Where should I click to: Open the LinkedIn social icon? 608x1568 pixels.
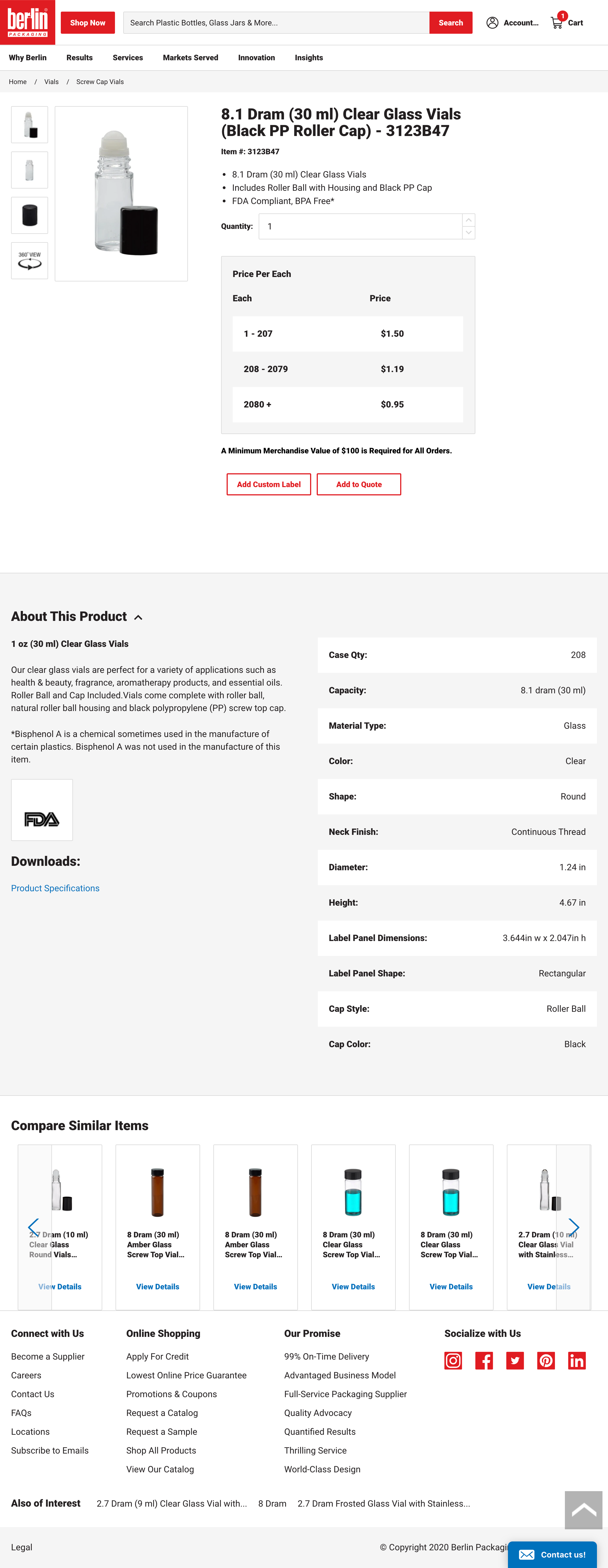point(577,1360)
